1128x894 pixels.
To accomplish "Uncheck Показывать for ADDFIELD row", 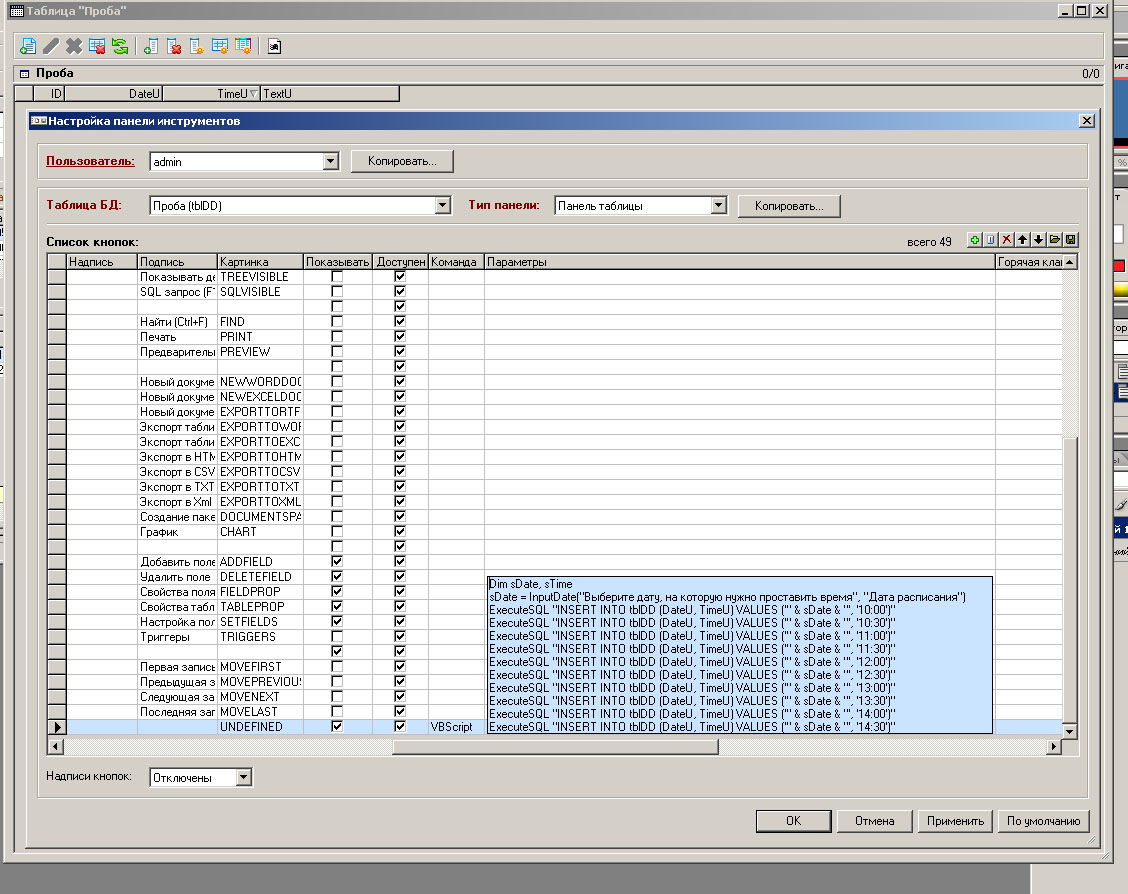I will click(337, 562).
